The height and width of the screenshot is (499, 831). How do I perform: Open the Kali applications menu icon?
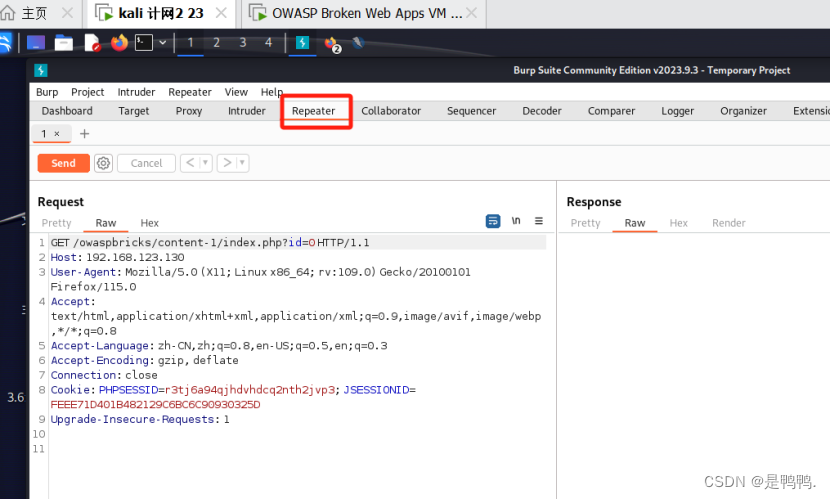pos(5,42)
